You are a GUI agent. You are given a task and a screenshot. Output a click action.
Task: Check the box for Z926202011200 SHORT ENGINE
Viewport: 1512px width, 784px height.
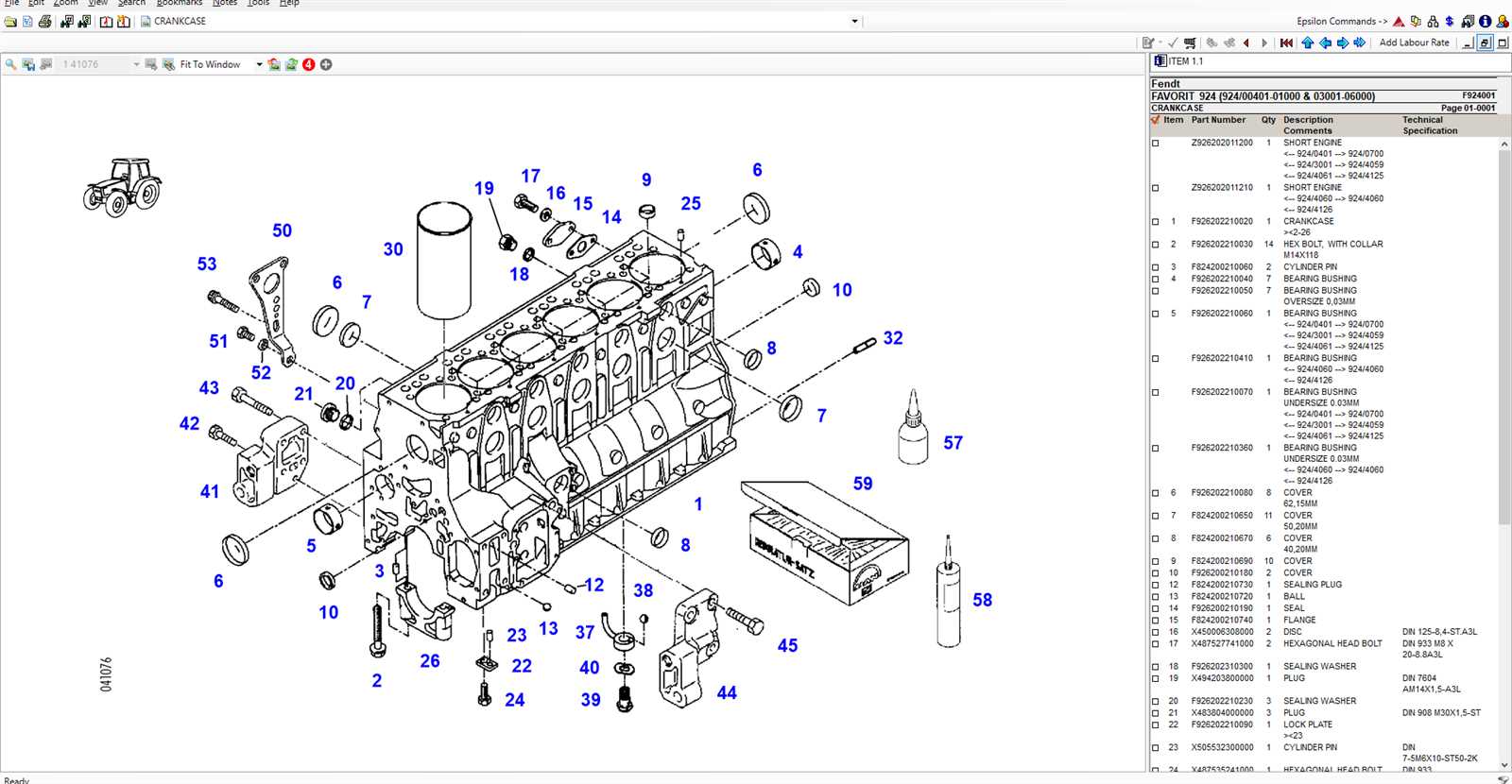(x=1155, y=144)
